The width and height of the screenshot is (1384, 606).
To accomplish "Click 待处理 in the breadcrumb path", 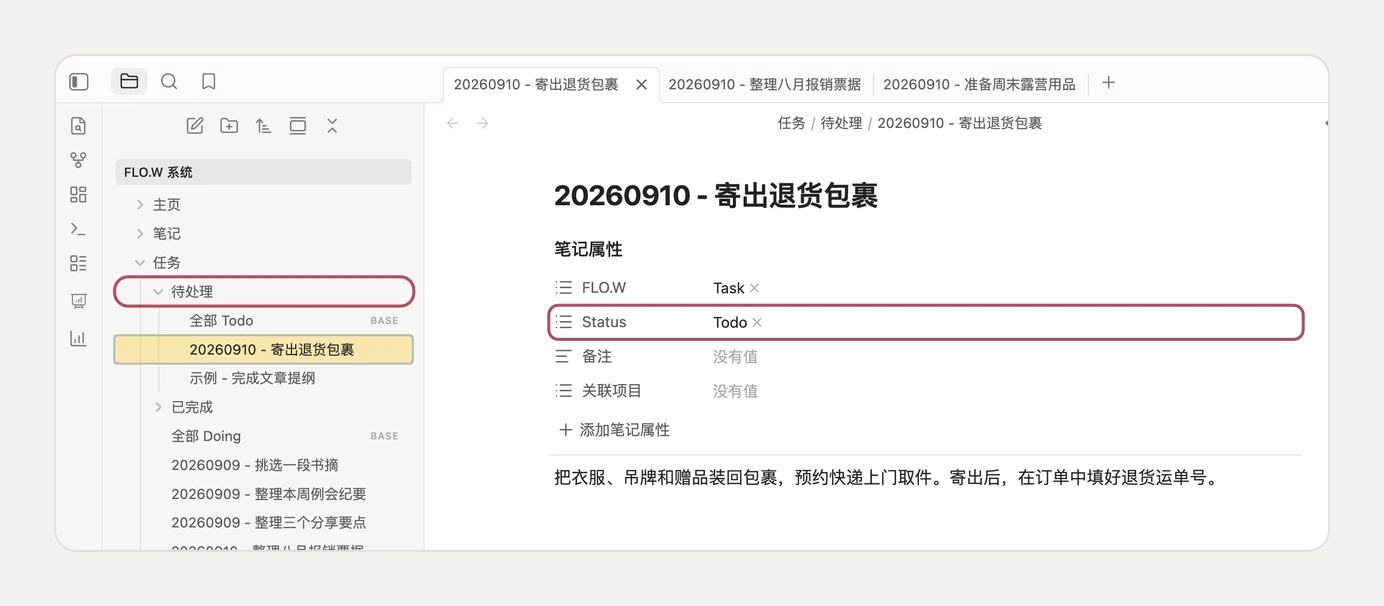I will click(x=841, y=123).
